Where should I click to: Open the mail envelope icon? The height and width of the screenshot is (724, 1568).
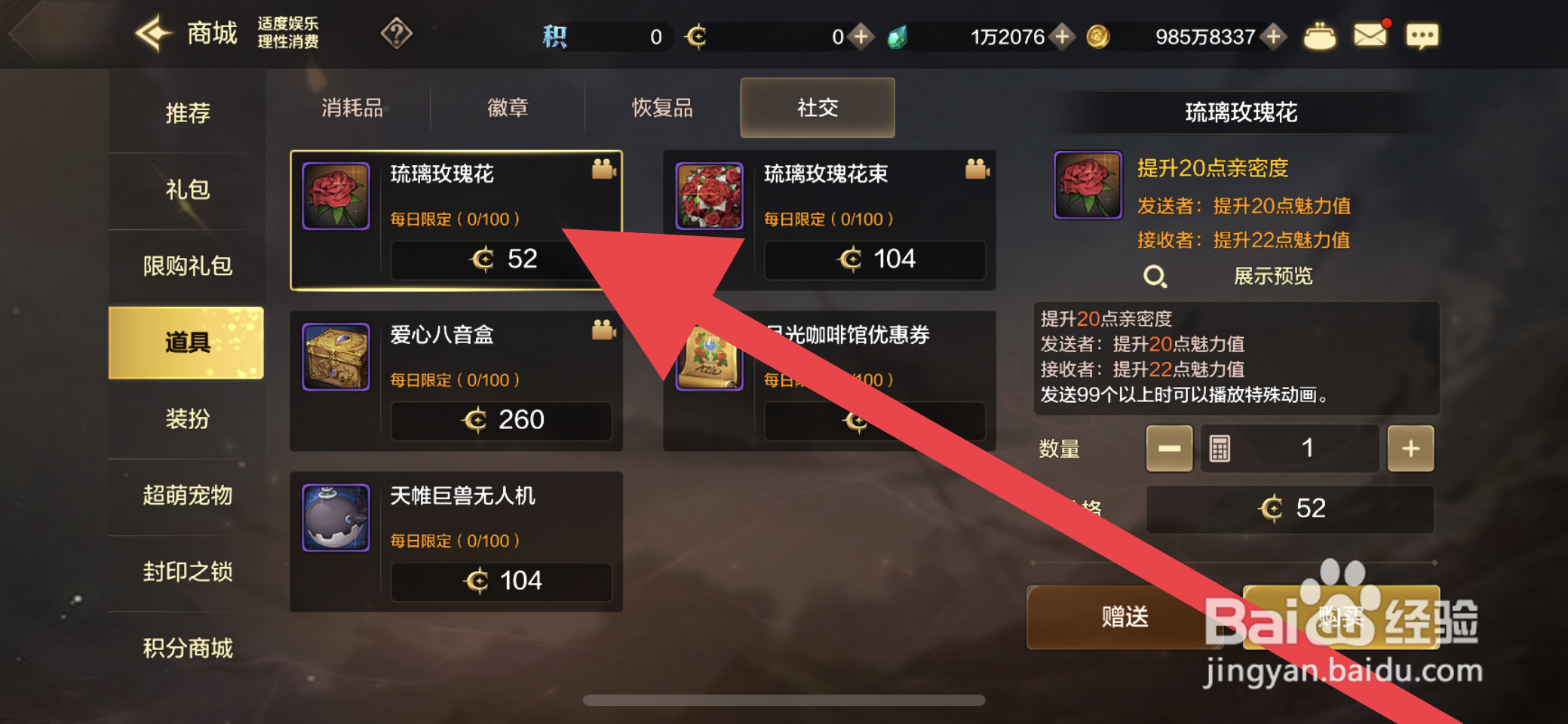pyautogui.click(x=1370, y=35)
